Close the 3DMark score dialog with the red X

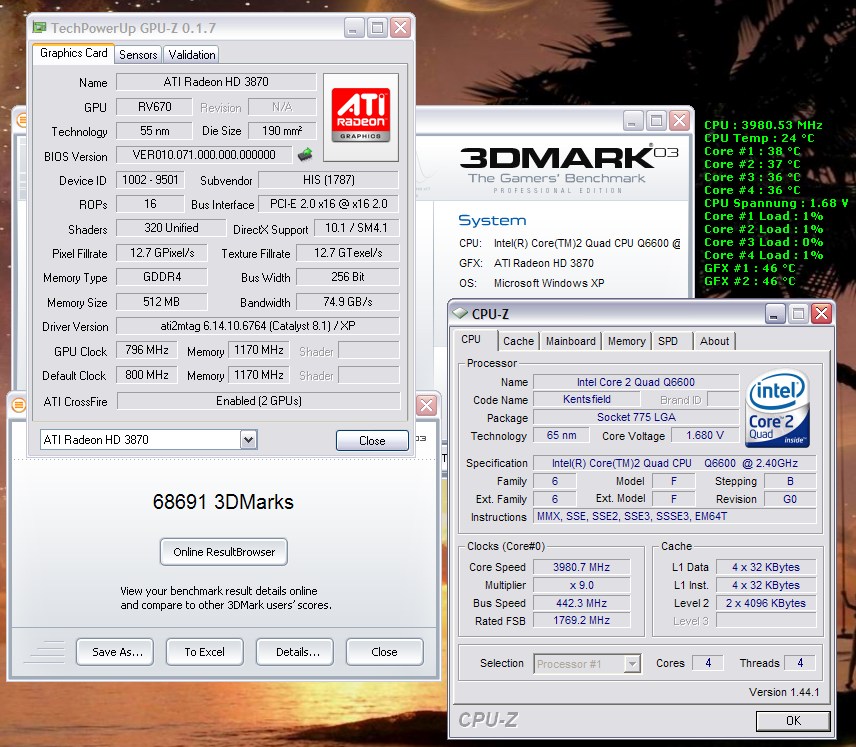click(426, 405)
